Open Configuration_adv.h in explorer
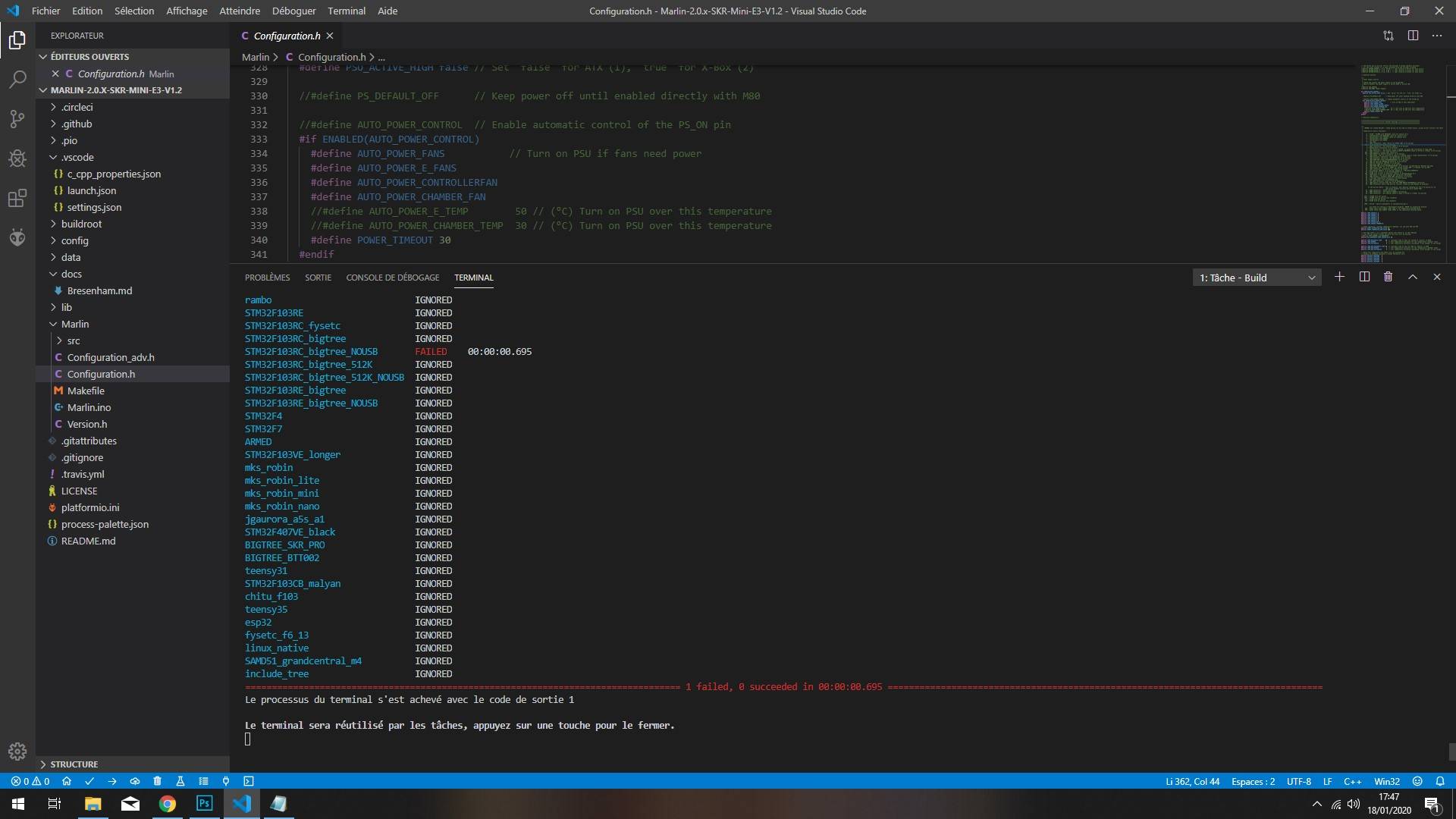1456x819 pixels. tap(111, 357)
